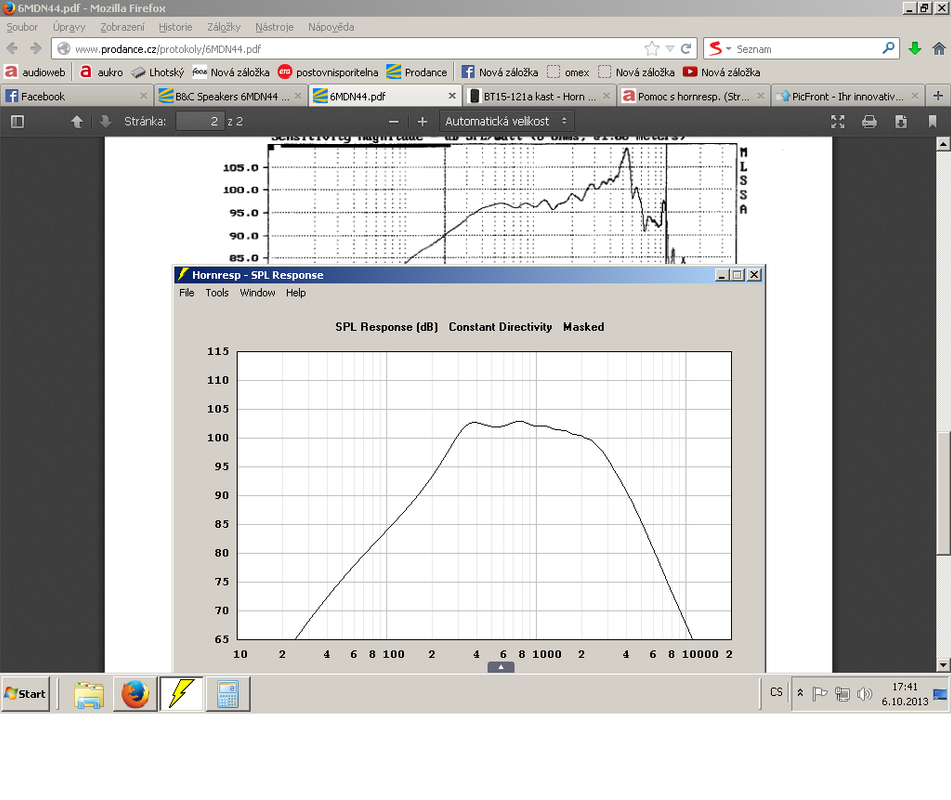Viewport: 951px width, 800px height.
Task: Open the audioweb bookmark
Action: pos(35,72)
